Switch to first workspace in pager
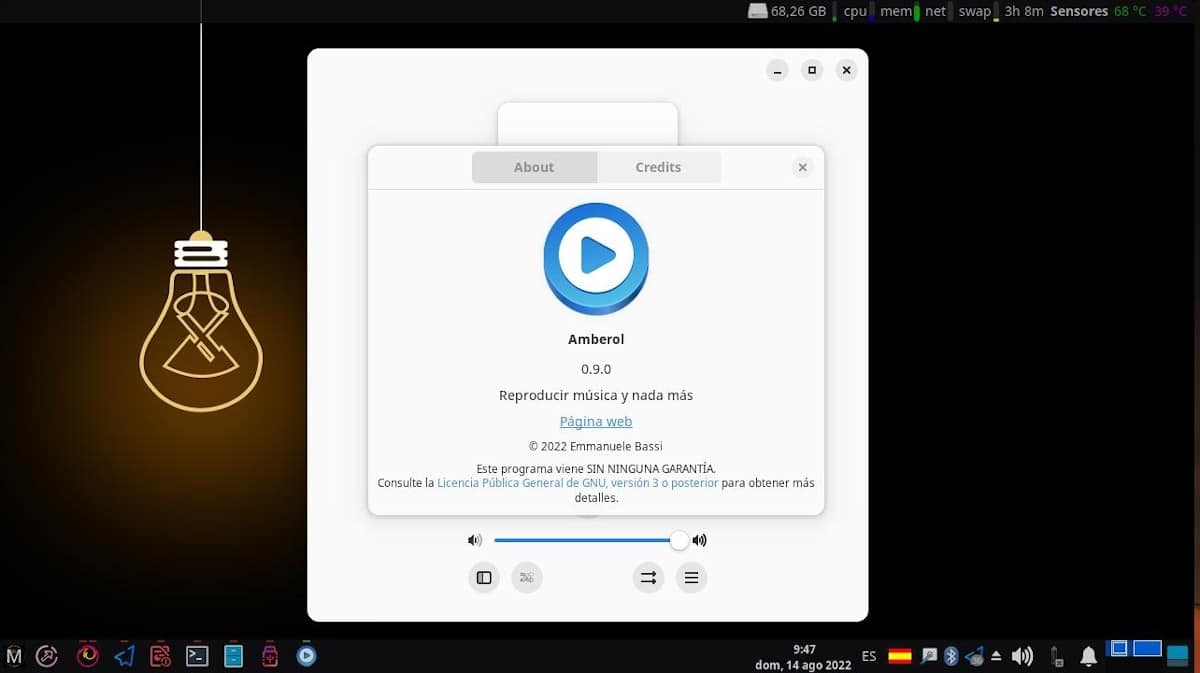 point(1119,648)
